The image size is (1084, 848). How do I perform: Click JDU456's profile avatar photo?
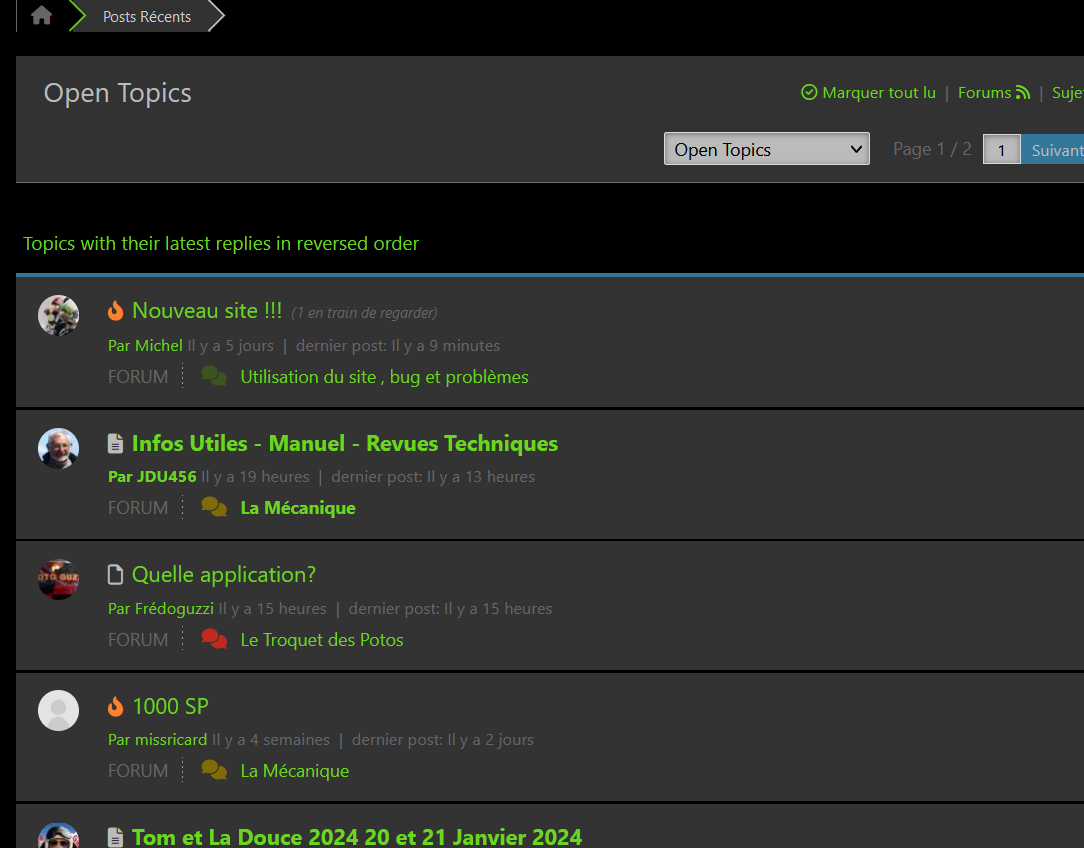coord(58,448)
